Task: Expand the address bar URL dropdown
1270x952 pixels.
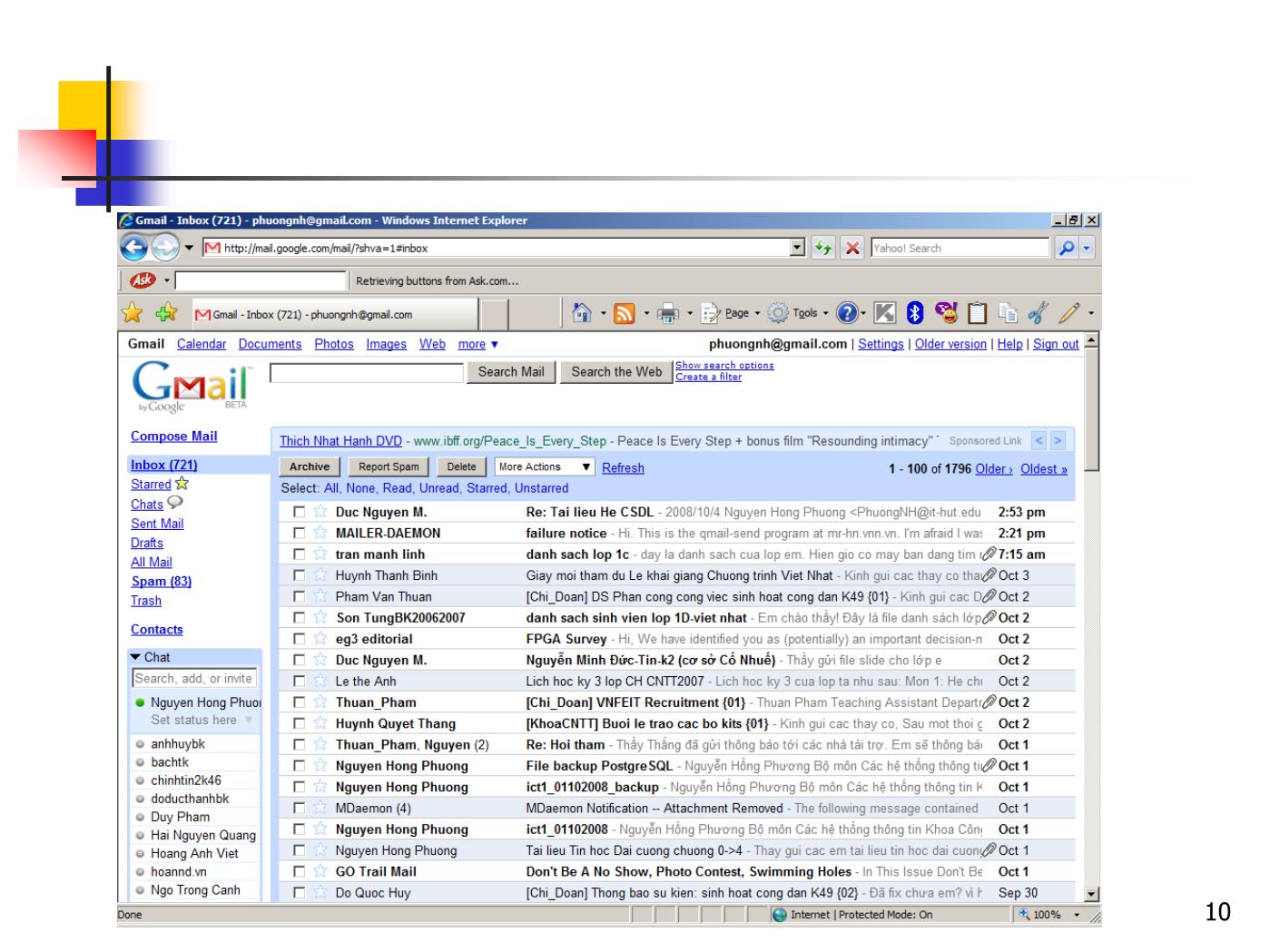Action: tap(798, 248)
